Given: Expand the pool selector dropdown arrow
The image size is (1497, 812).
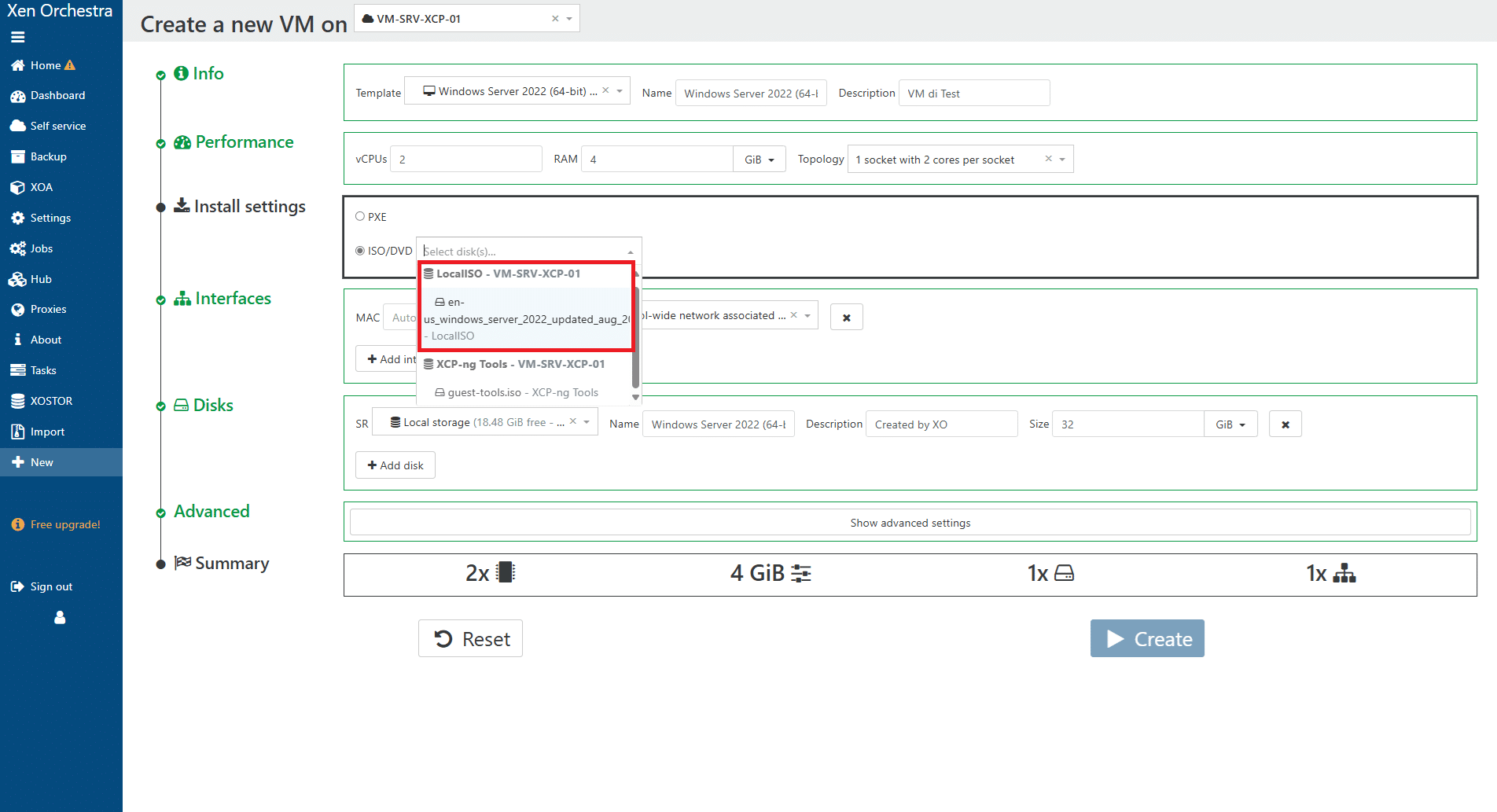Looking at the screenshot, I should pyautogui.click(x=569, y=18).
